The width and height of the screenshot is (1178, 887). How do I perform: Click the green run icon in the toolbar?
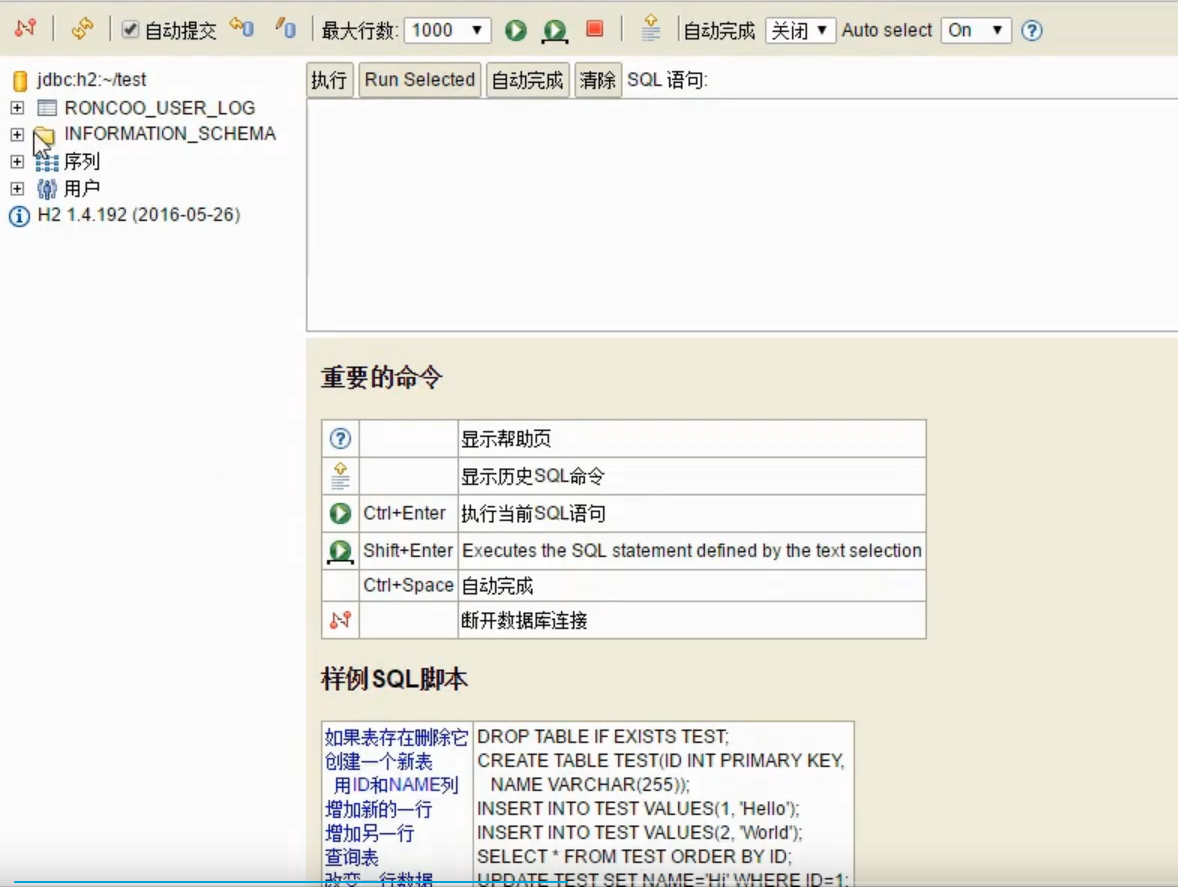click(515, 30)
